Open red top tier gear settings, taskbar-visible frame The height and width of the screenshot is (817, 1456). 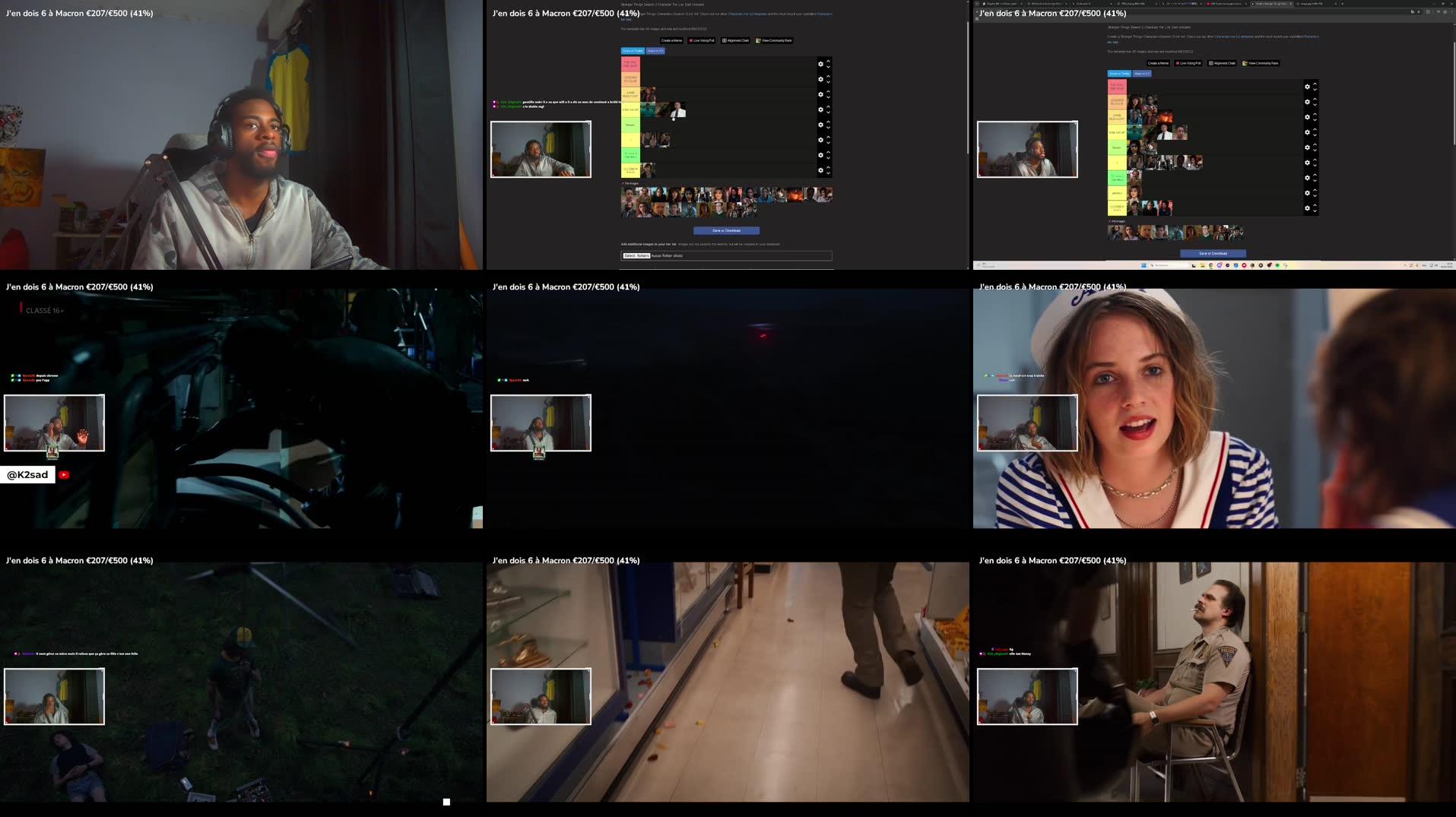click(1307, 87)
